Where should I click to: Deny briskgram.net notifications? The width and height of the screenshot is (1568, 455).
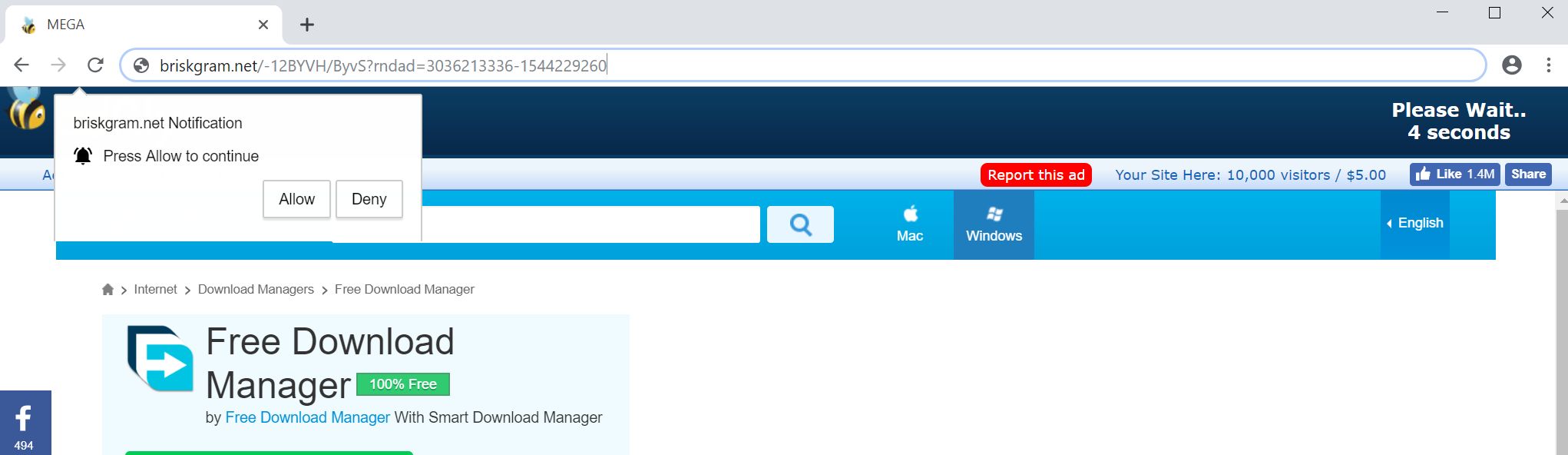point(369,199)
